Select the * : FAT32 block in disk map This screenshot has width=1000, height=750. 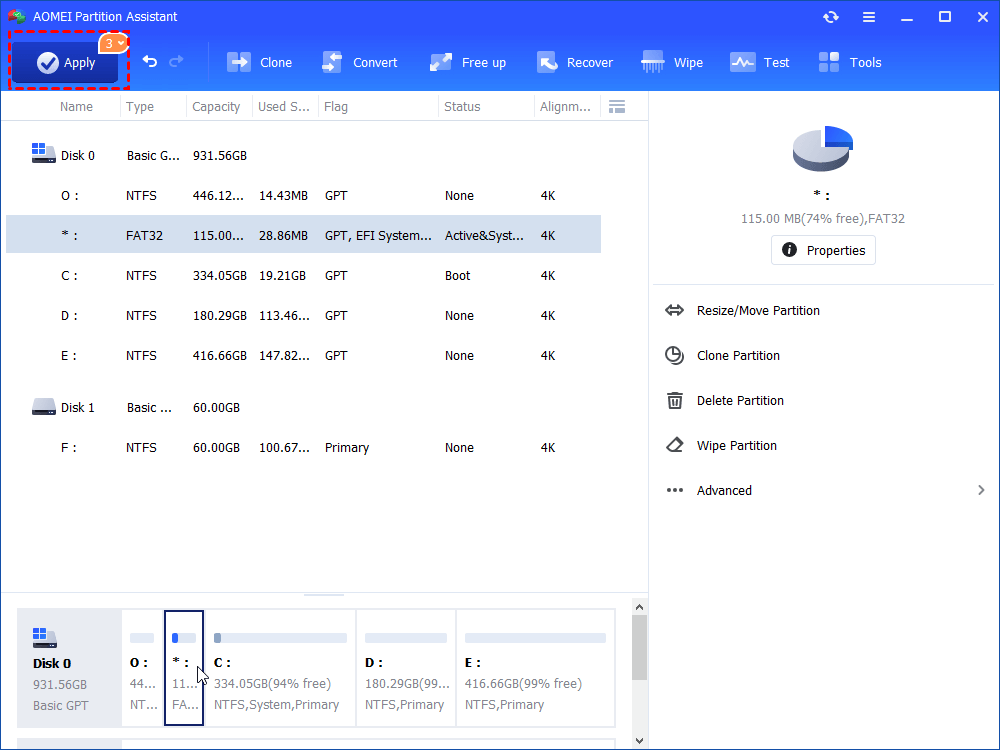[x=184, y=668]
